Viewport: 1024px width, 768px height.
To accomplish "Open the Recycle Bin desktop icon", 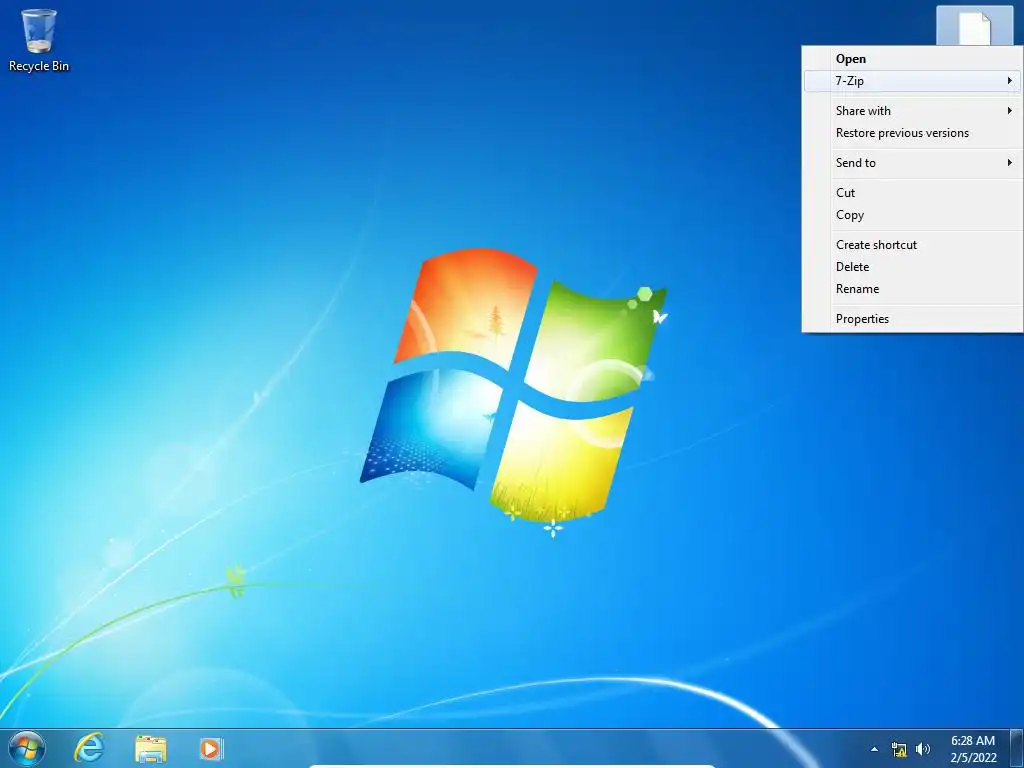I will tap(39, 40).
